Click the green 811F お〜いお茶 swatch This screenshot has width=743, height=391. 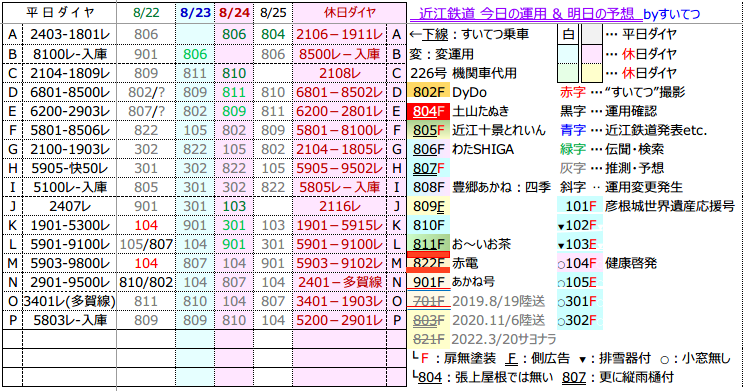428,244
